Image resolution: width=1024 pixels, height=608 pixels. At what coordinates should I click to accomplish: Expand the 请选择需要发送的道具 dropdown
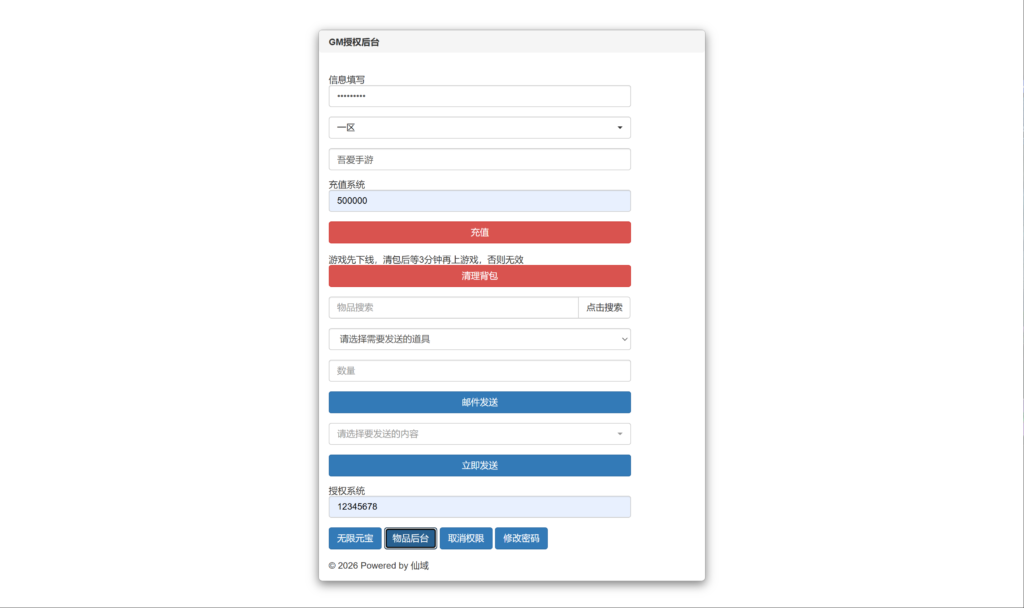click(479, 339)
